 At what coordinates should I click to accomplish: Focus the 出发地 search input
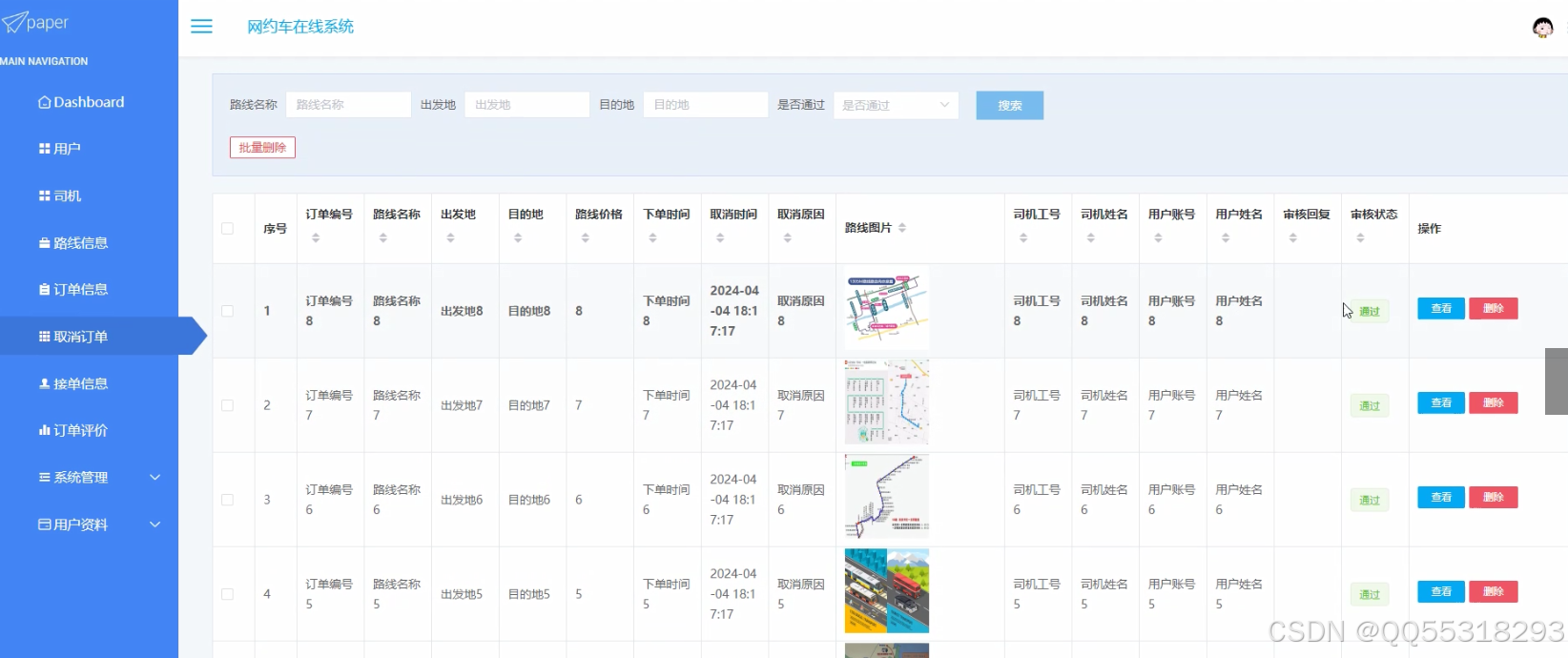[x=526, y=105]
